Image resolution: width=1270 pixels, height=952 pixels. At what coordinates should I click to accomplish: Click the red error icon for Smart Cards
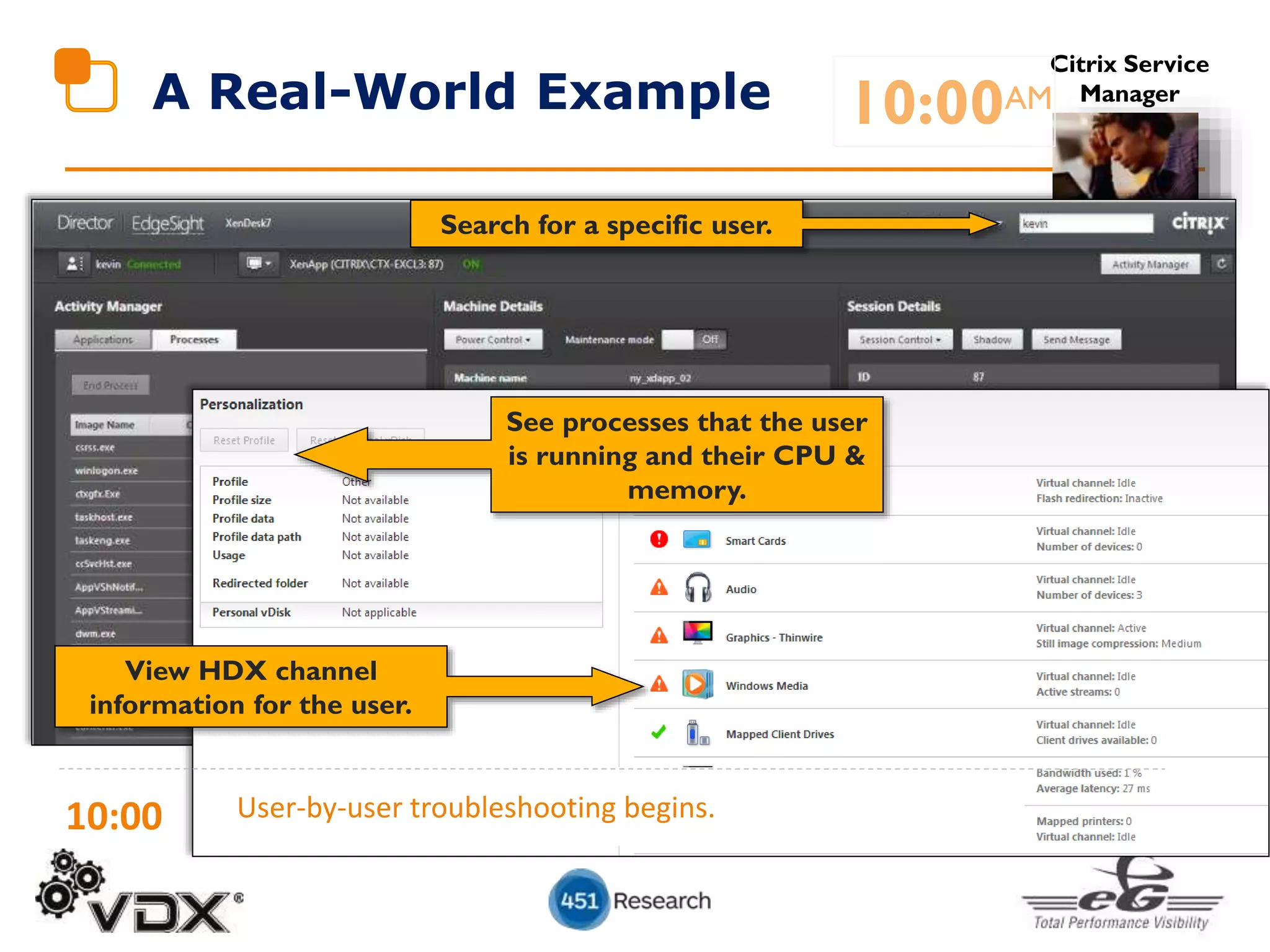pos(659,539)
